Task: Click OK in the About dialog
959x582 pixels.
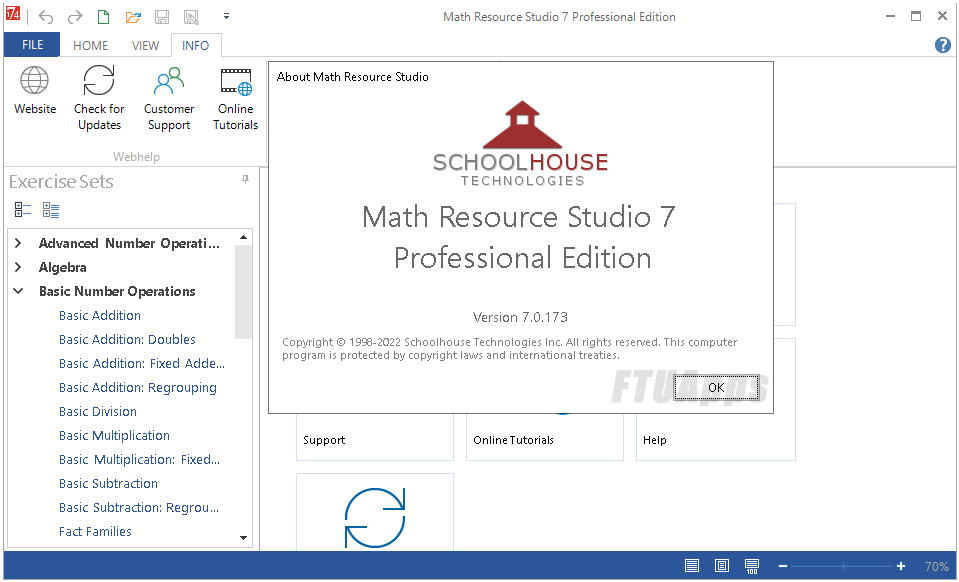Action: click(716, 388)
